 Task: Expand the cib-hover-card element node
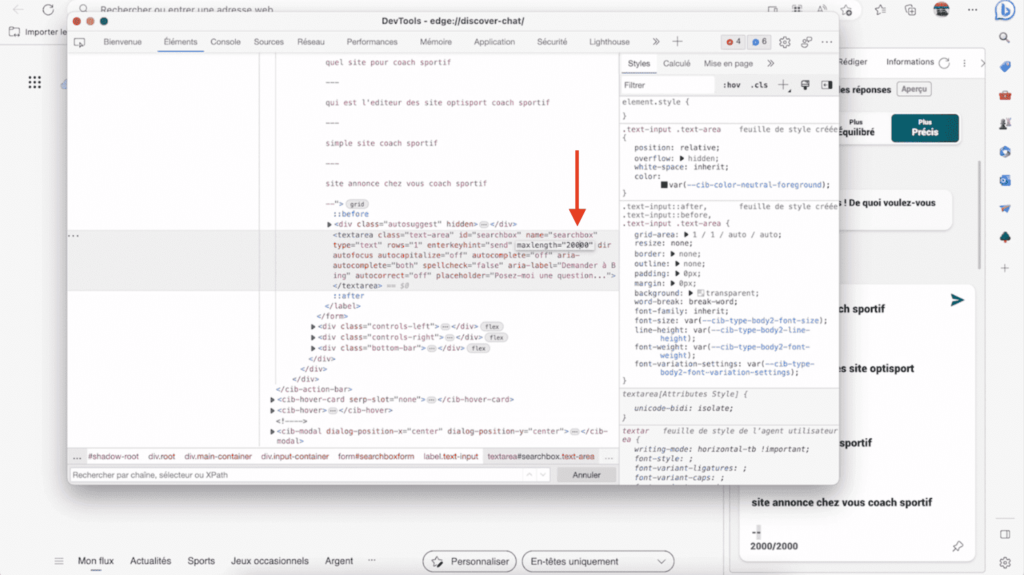[x=273, y=399]
